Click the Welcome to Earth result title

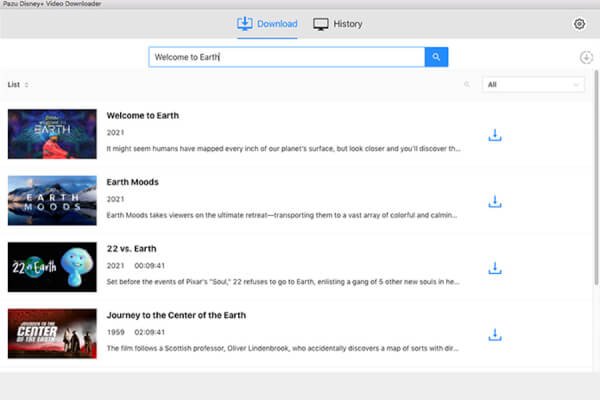(143, 116)
